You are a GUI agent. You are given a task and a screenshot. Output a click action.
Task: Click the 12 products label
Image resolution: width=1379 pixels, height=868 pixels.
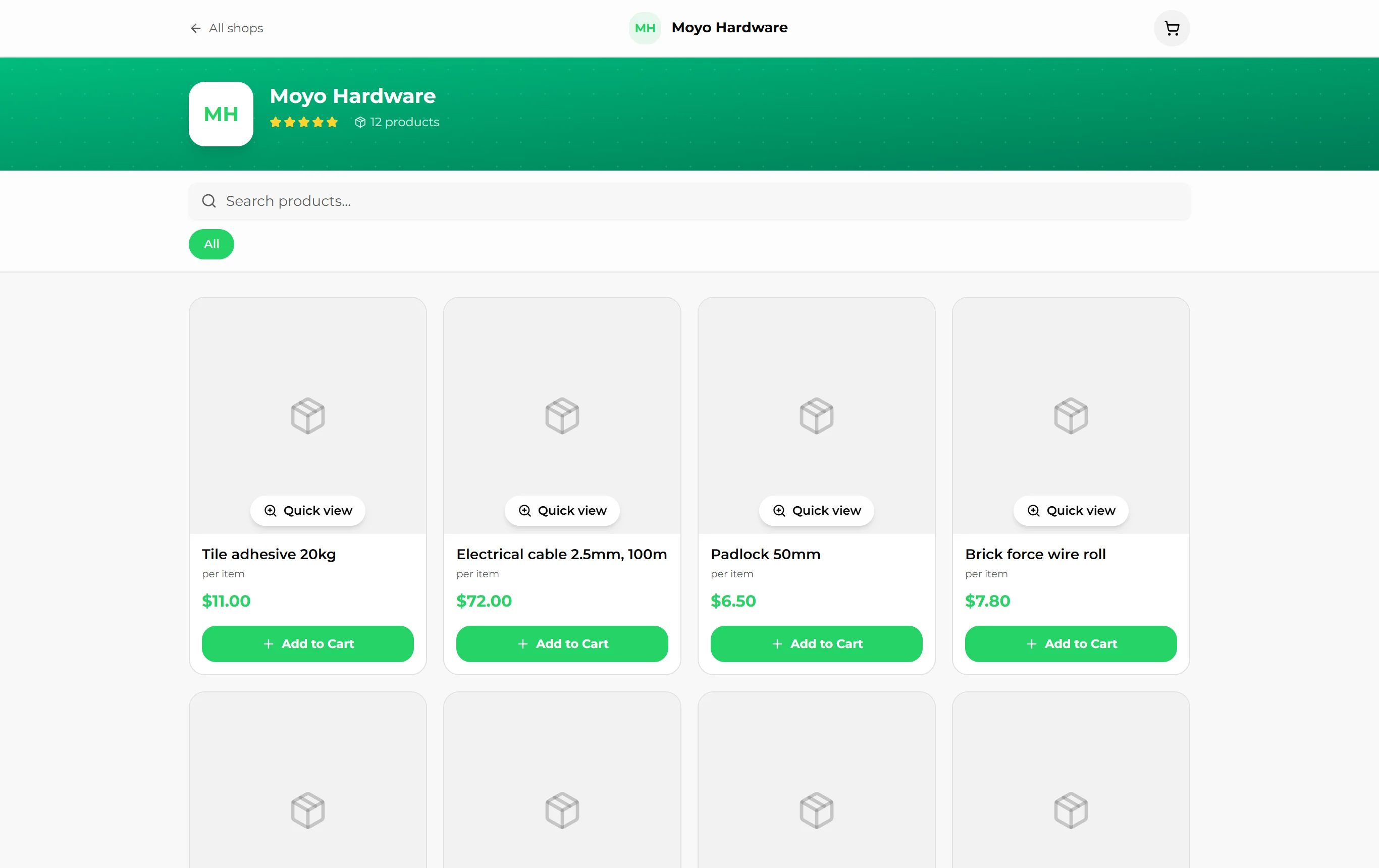click(x=404, y=122)
